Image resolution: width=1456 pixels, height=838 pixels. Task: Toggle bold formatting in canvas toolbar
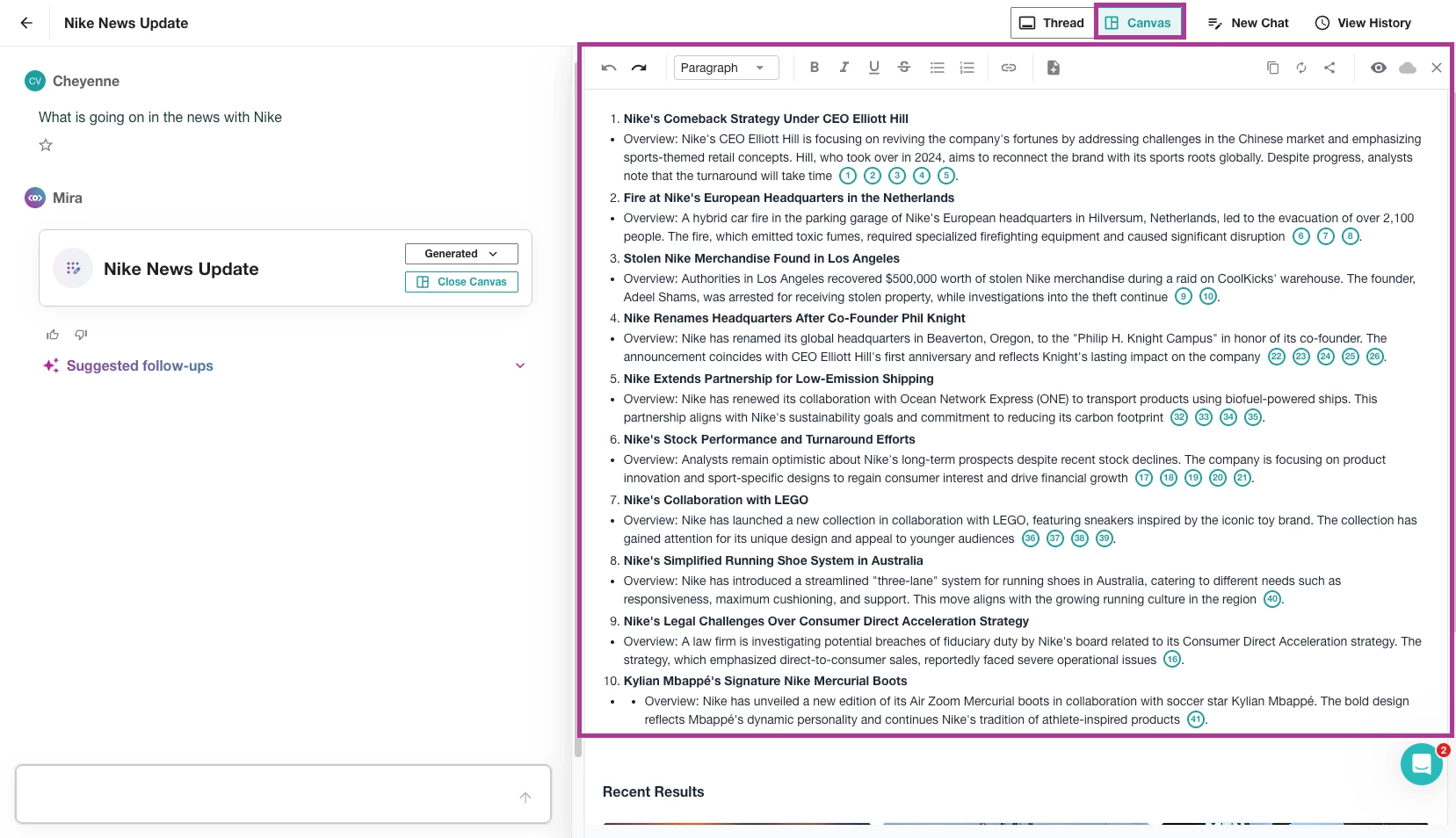tap(815, 67)
